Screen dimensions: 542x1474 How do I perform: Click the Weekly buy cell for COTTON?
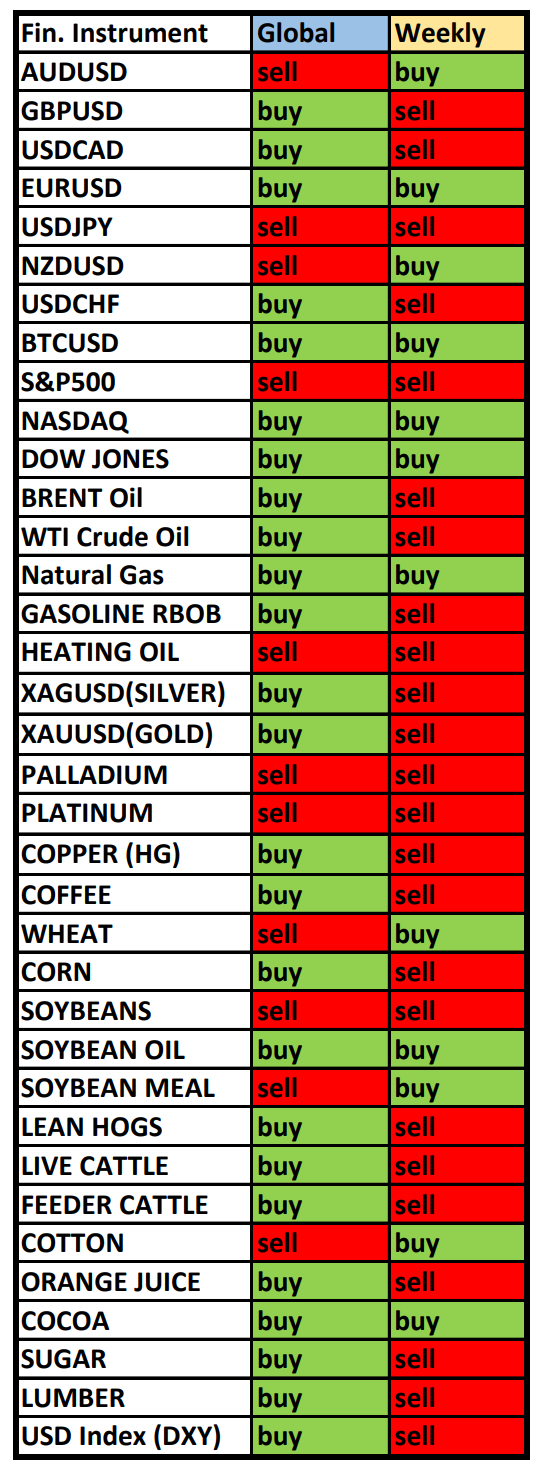coord(457,1243)
